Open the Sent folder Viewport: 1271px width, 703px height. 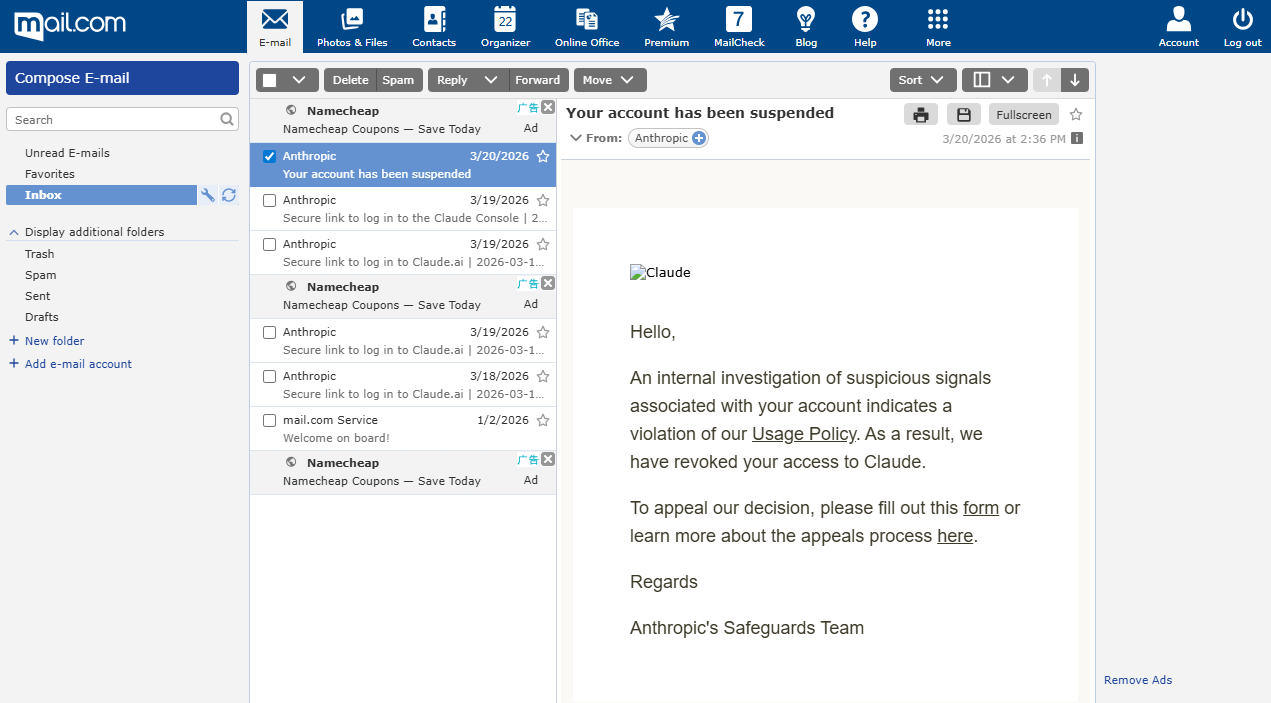(38, 296)
